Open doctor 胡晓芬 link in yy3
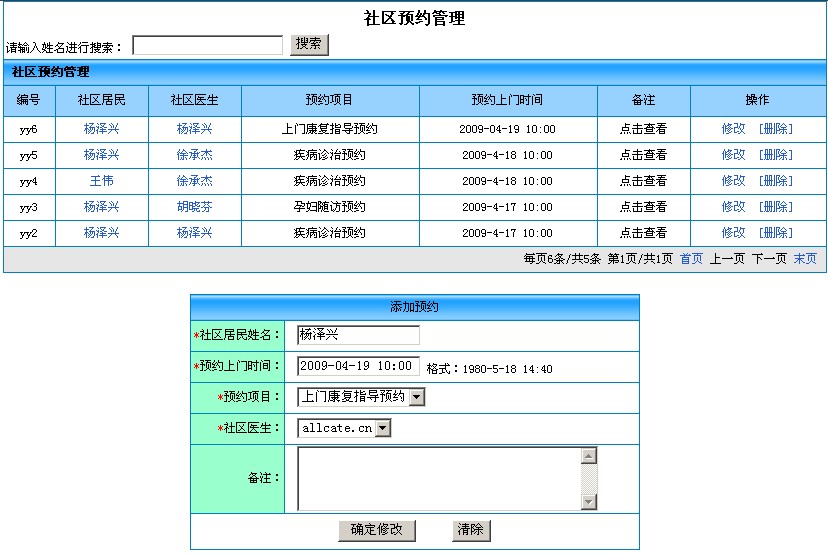Screen dimensions: 828x555 (194, 207)
